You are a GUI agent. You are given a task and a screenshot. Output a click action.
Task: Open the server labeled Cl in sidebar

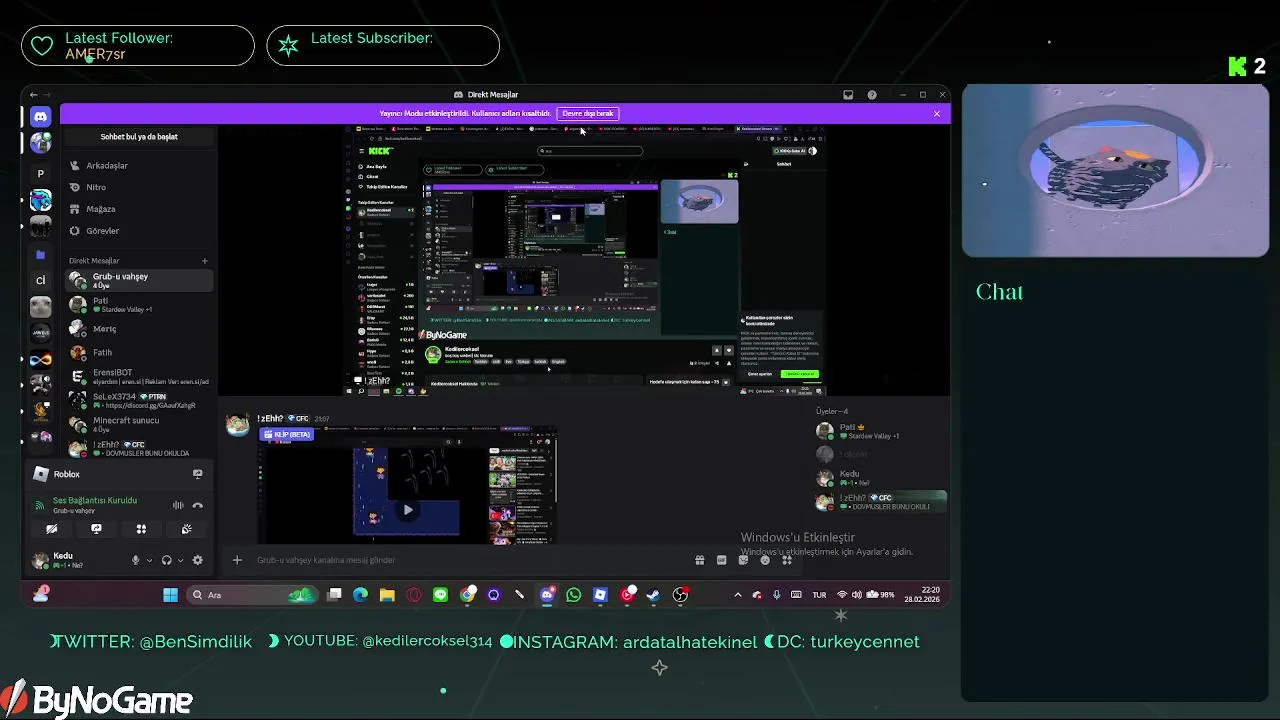(x=40, y=280)
